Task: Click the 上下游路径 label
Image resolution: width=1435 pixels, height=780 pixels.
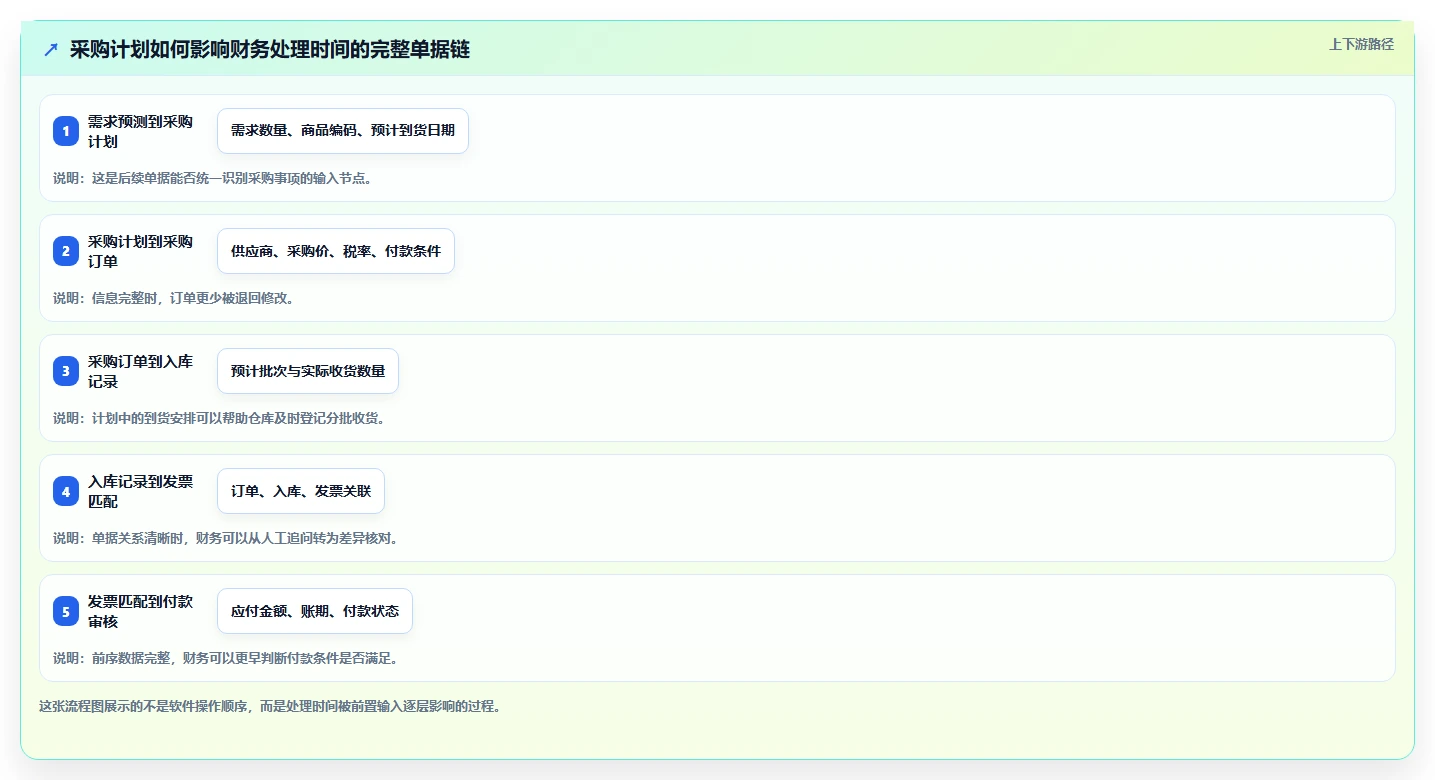Action: pos(1361,44)
